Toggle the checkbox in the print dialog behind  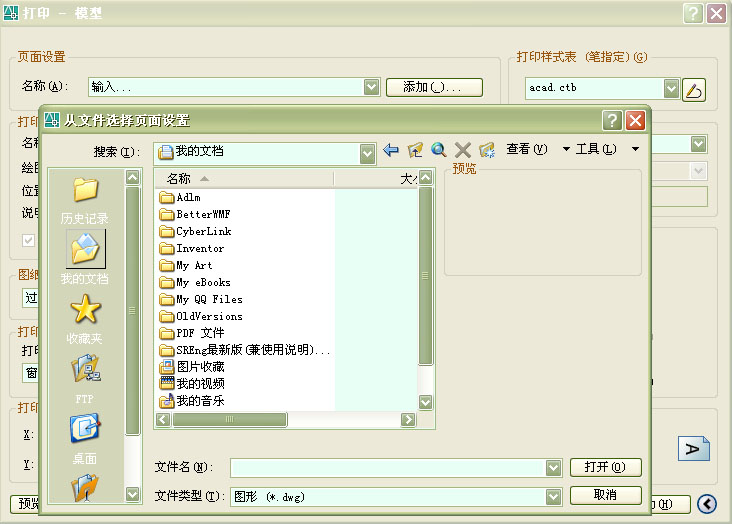tap(28, 240)
